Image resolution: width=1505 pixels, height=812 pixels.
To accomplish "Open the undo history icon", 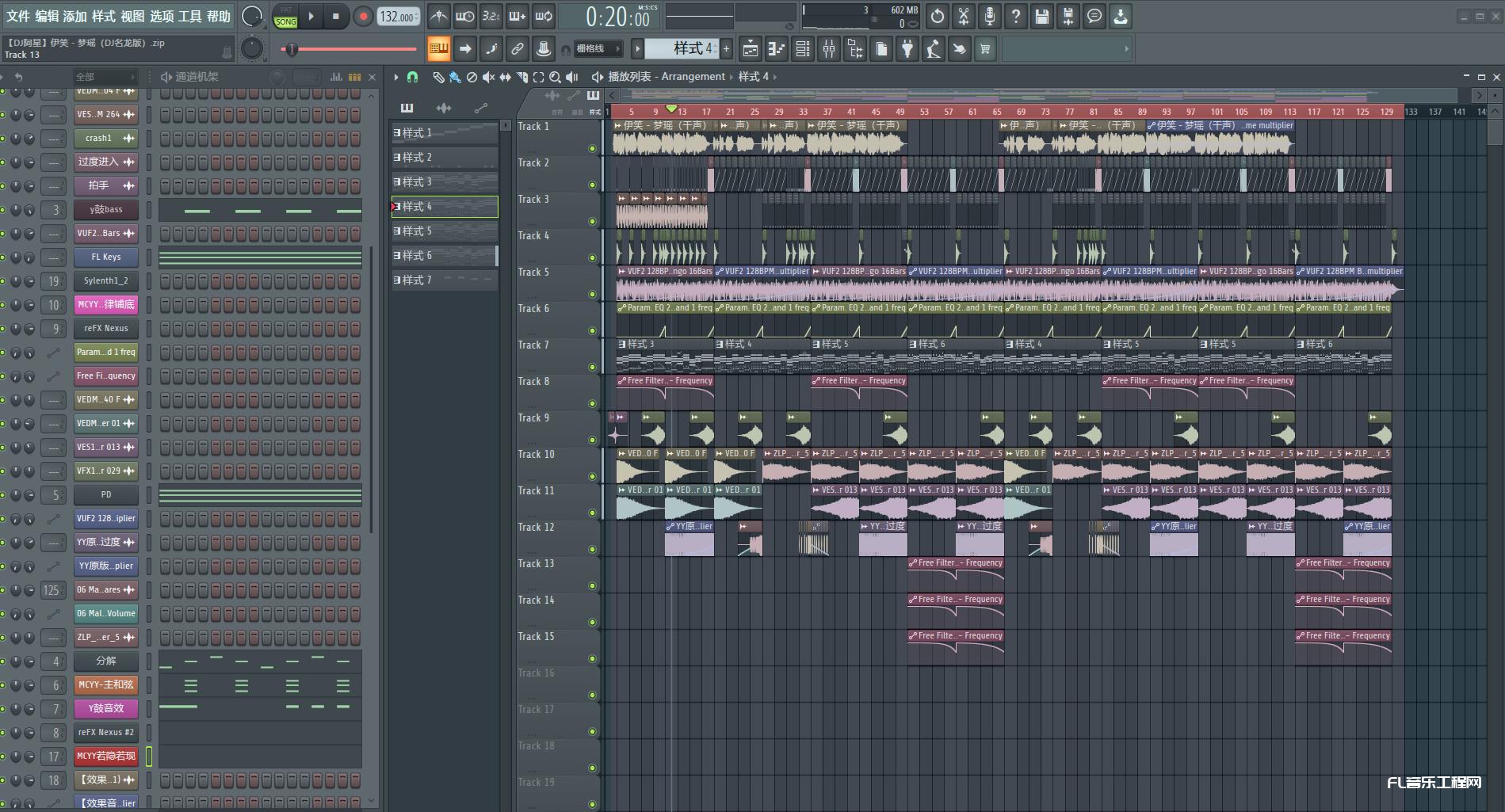I will point(938,16).
